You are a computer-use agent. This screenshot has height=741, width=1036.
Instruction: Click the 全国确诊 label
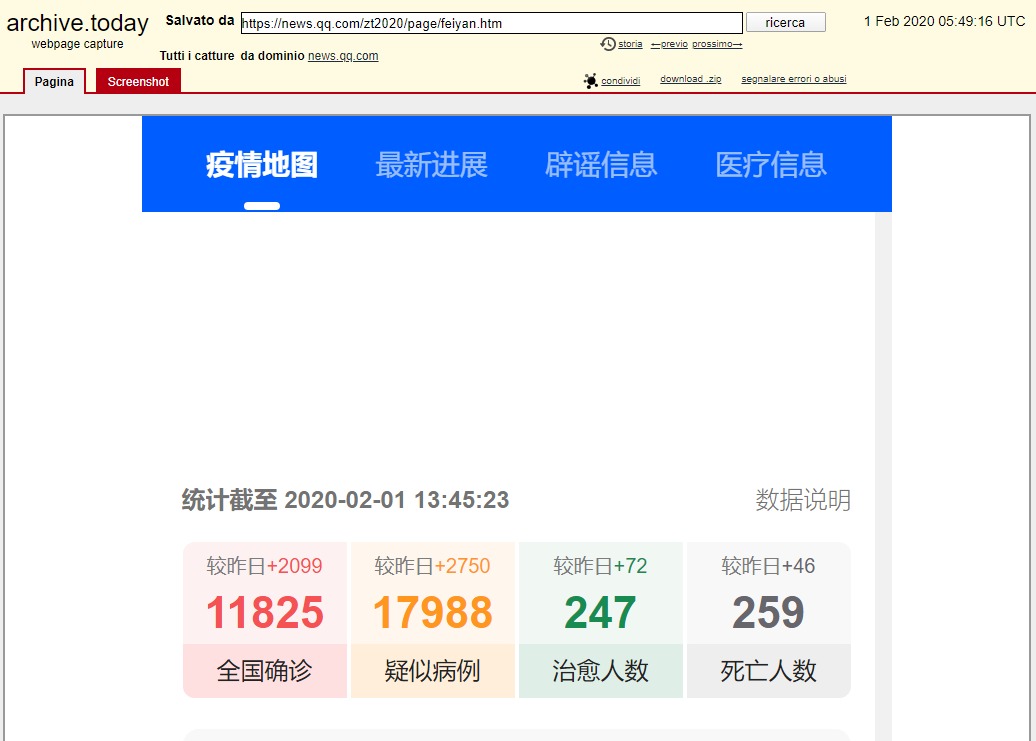[x=265, y=671]
